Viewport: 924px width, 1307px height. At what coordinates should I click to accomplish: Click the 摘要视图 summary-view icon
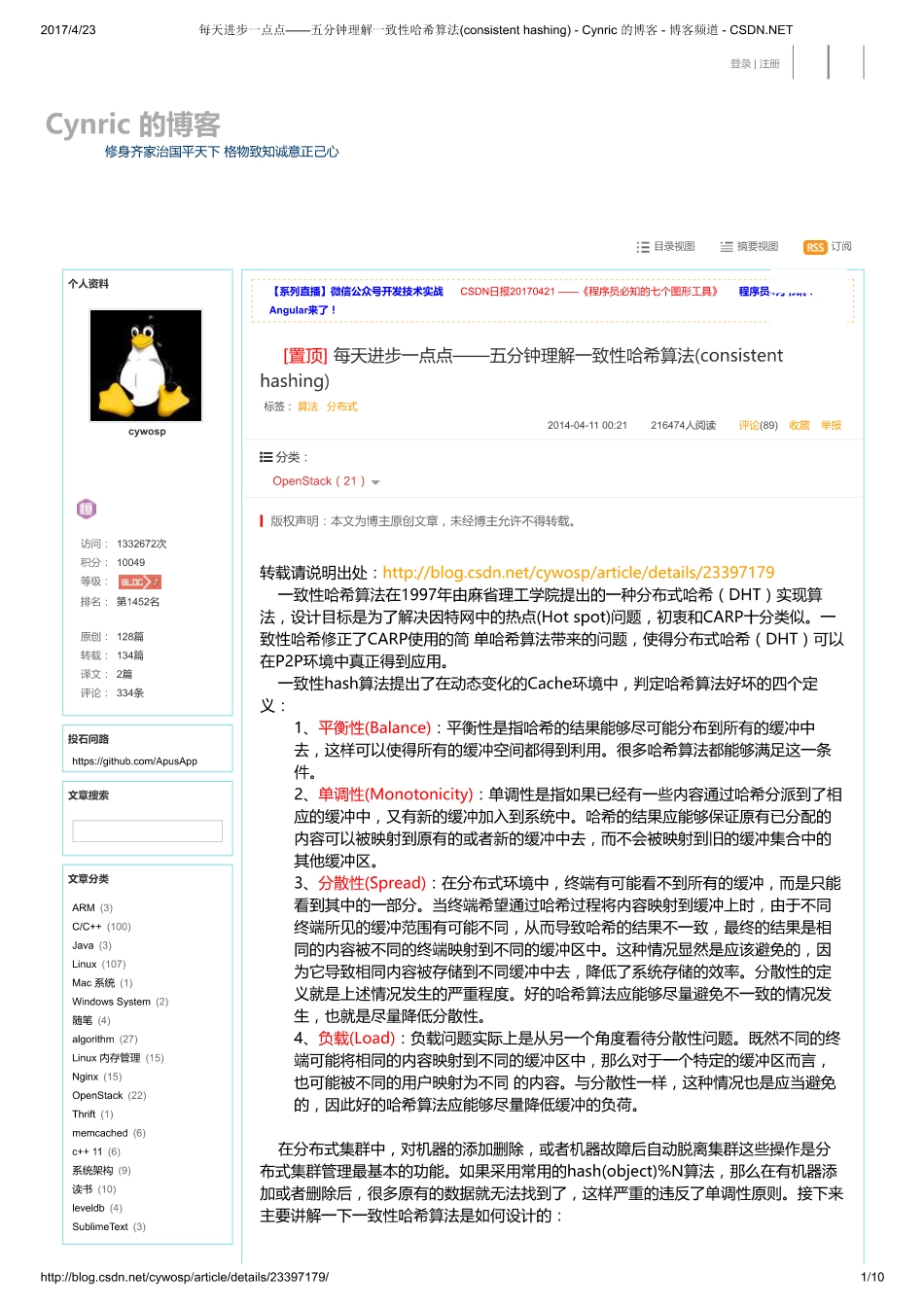pos(726,246)
